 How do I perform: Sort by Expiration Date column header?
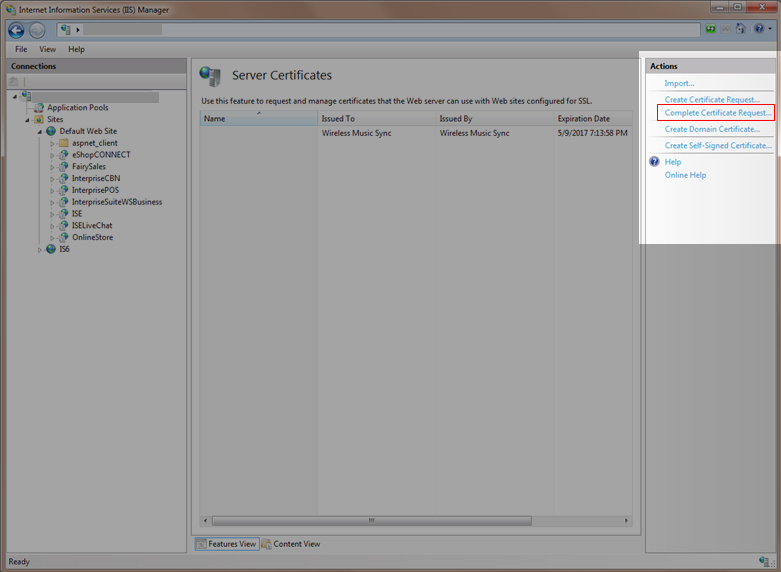point(583,119)
